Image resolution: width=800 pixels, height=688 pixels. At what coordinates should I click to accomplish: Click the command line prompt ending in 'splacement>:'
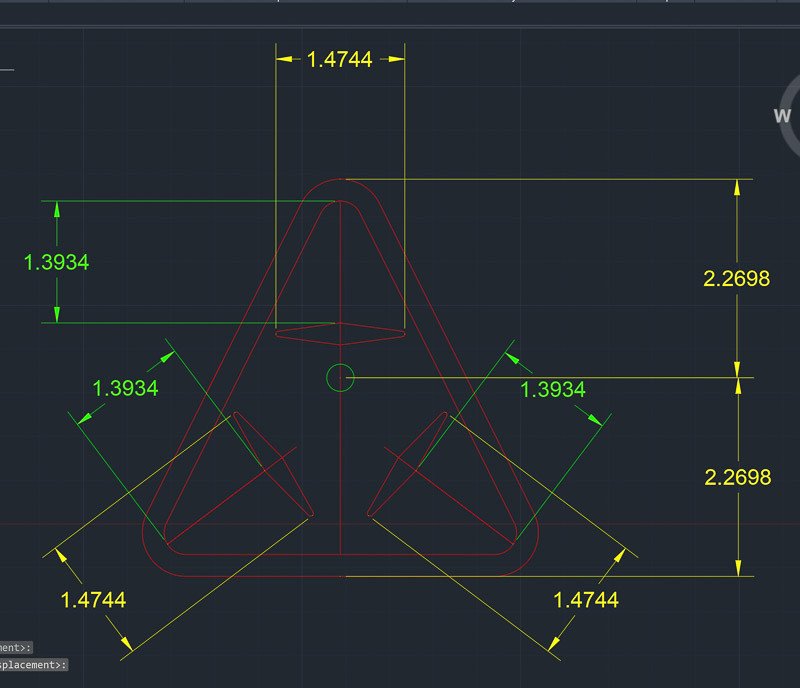tap(34, 664)
